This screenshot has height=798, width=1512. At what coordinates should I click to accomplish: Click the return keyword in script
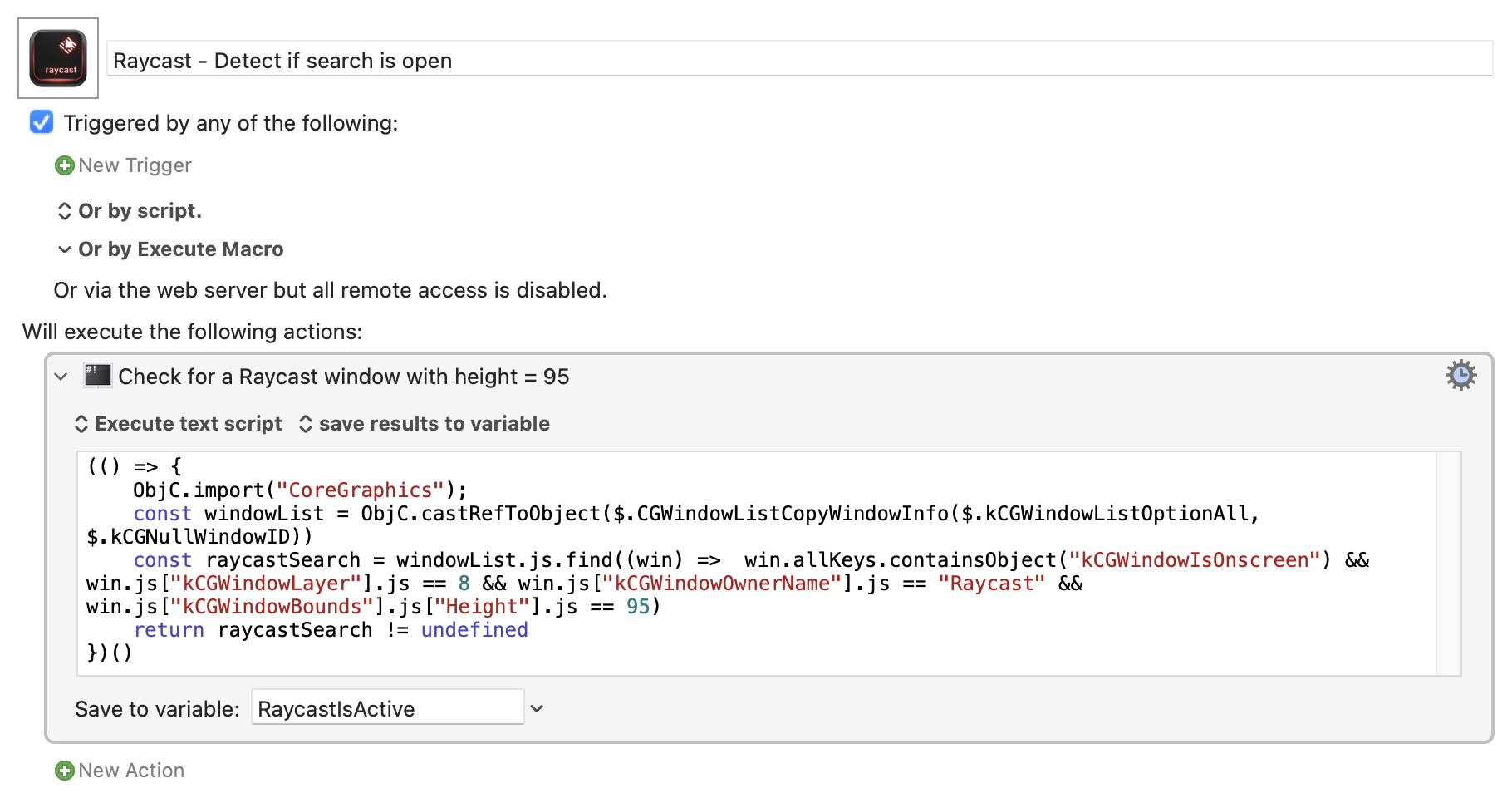tap(169, 630)
